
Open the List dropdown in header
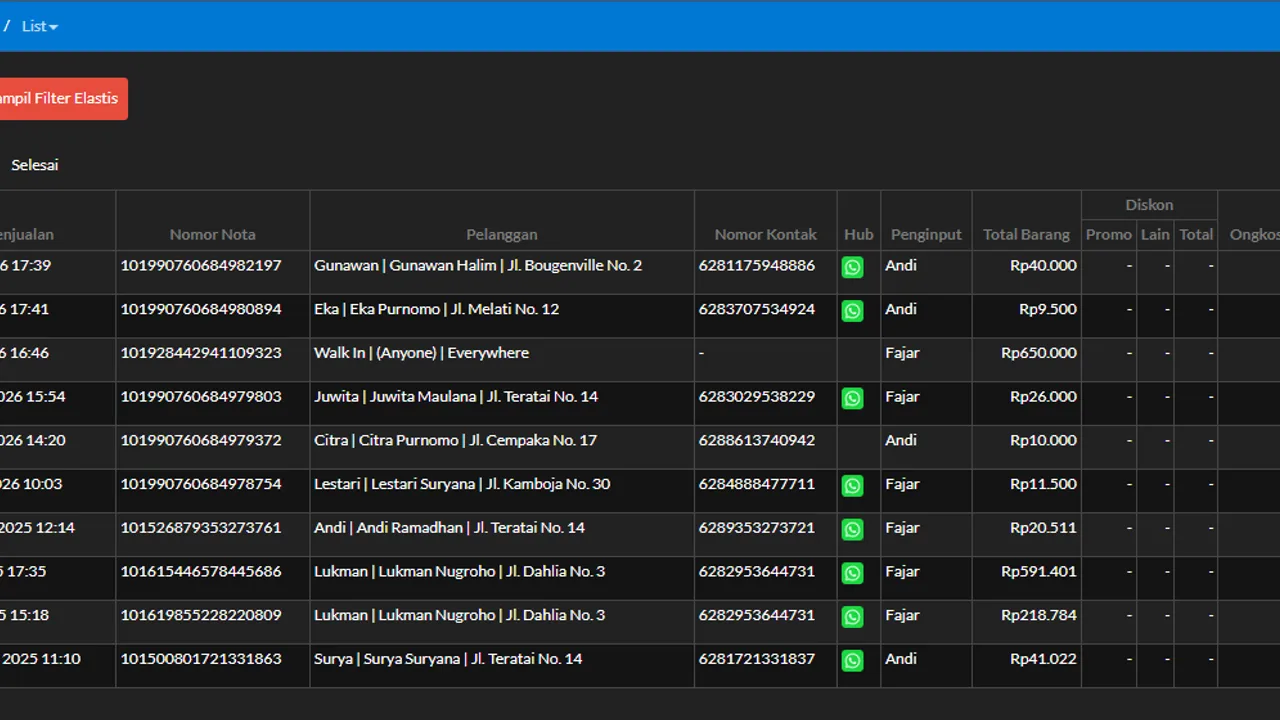[40, 26]
